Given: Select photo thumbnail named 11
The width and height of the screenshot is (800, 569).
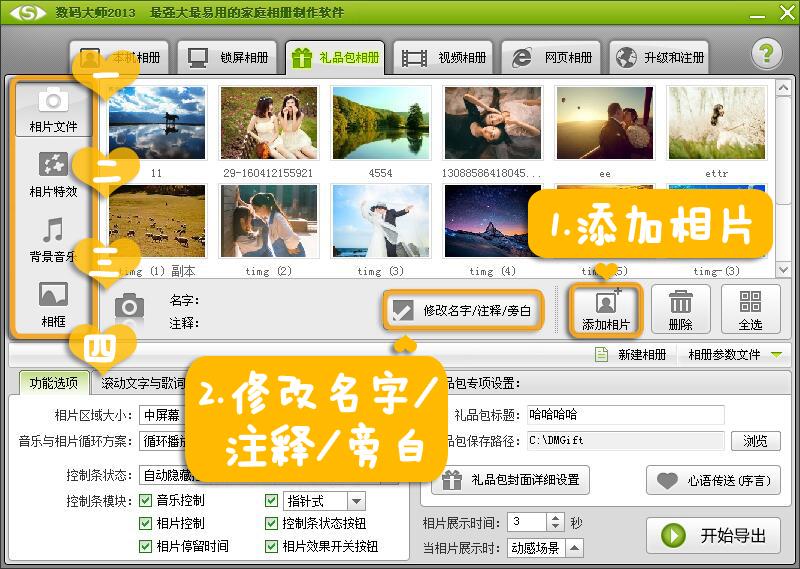Looking at the screenshot, I should point(157,123).
